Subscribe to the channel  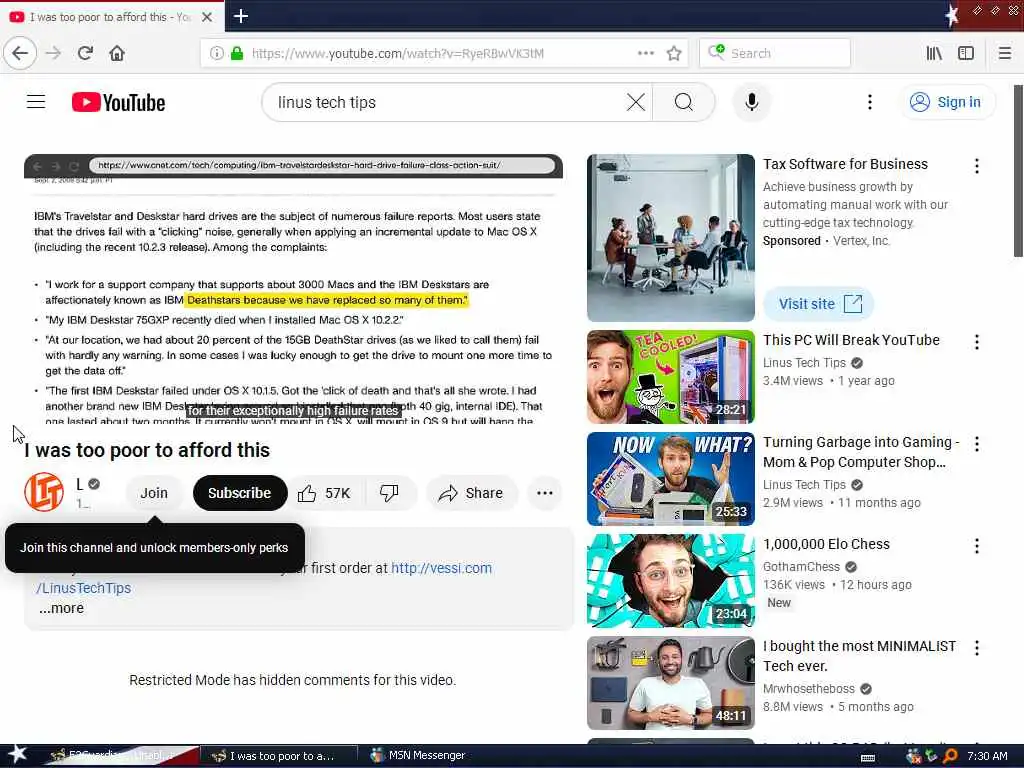point(240,493)
